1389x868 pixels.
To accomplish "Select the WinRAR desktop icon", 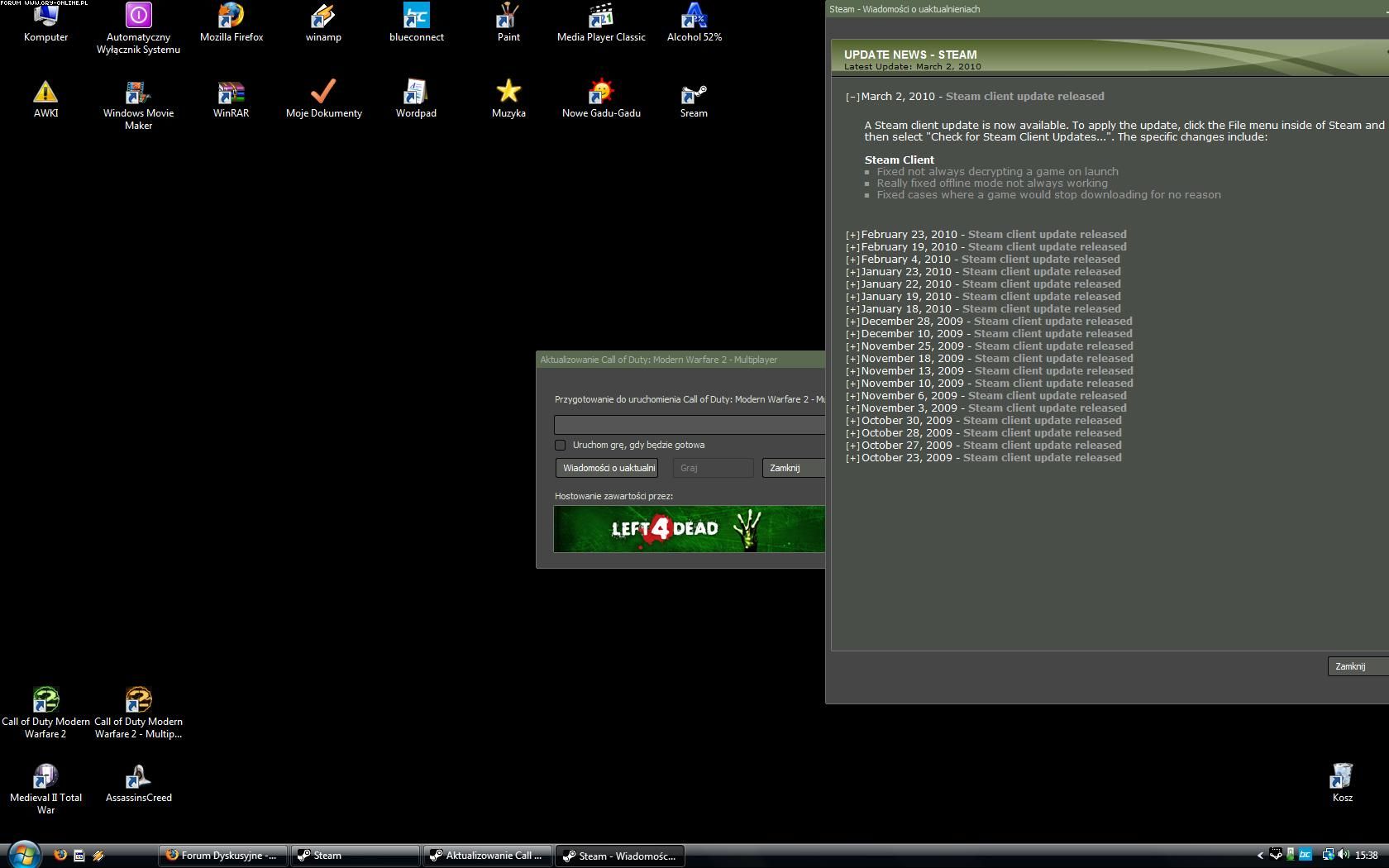I will pyautogui.click(x=231, y=93).
